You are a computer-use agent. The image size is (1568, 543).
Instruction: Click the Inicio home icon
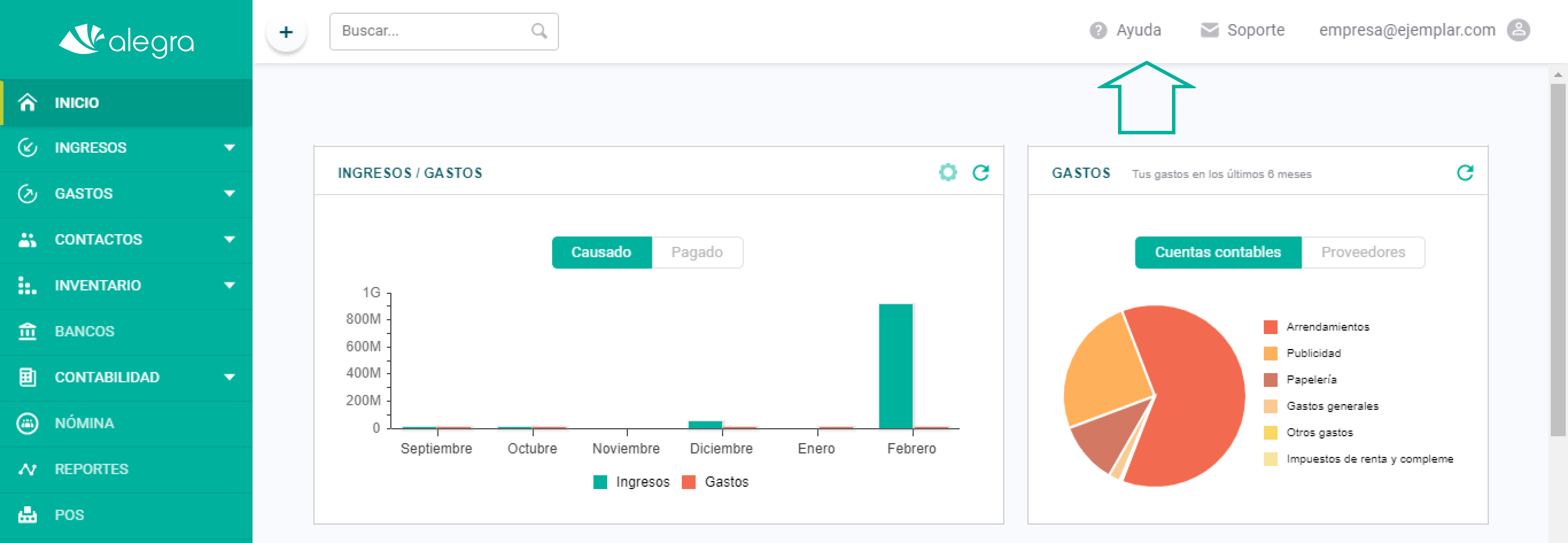click(27, 102)
